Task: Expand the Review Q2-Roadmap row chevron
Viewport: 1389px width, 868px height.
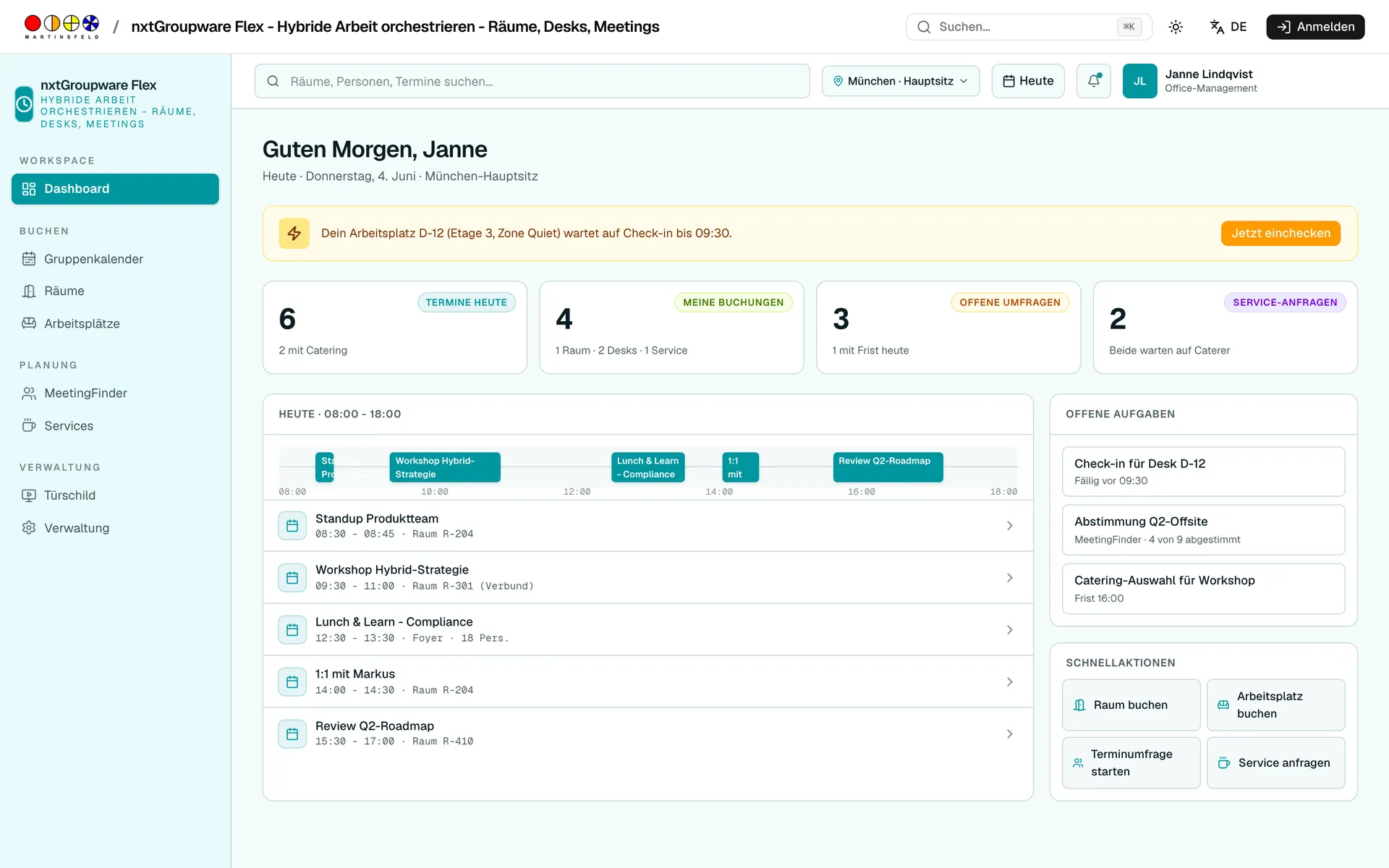Action: (1010, 734)
